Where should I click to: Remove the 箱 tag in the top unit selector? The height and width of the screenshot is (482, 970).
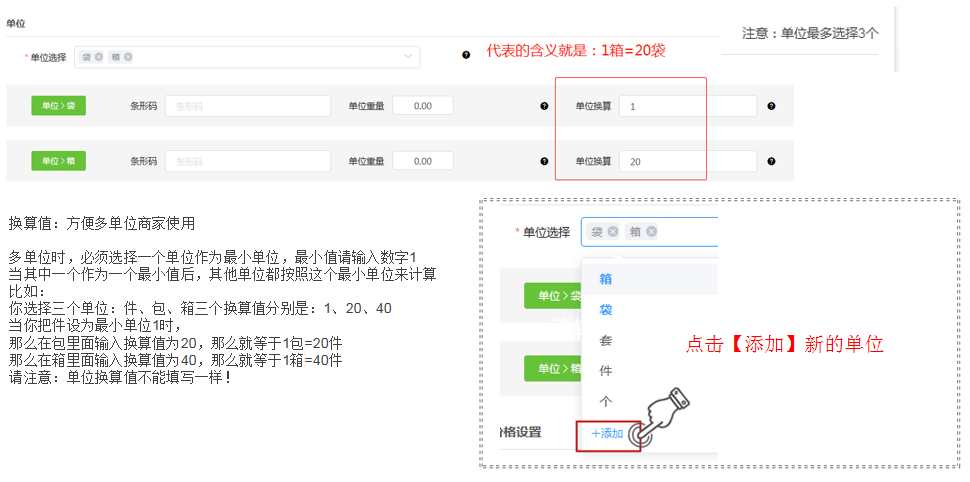click(127, 56)
